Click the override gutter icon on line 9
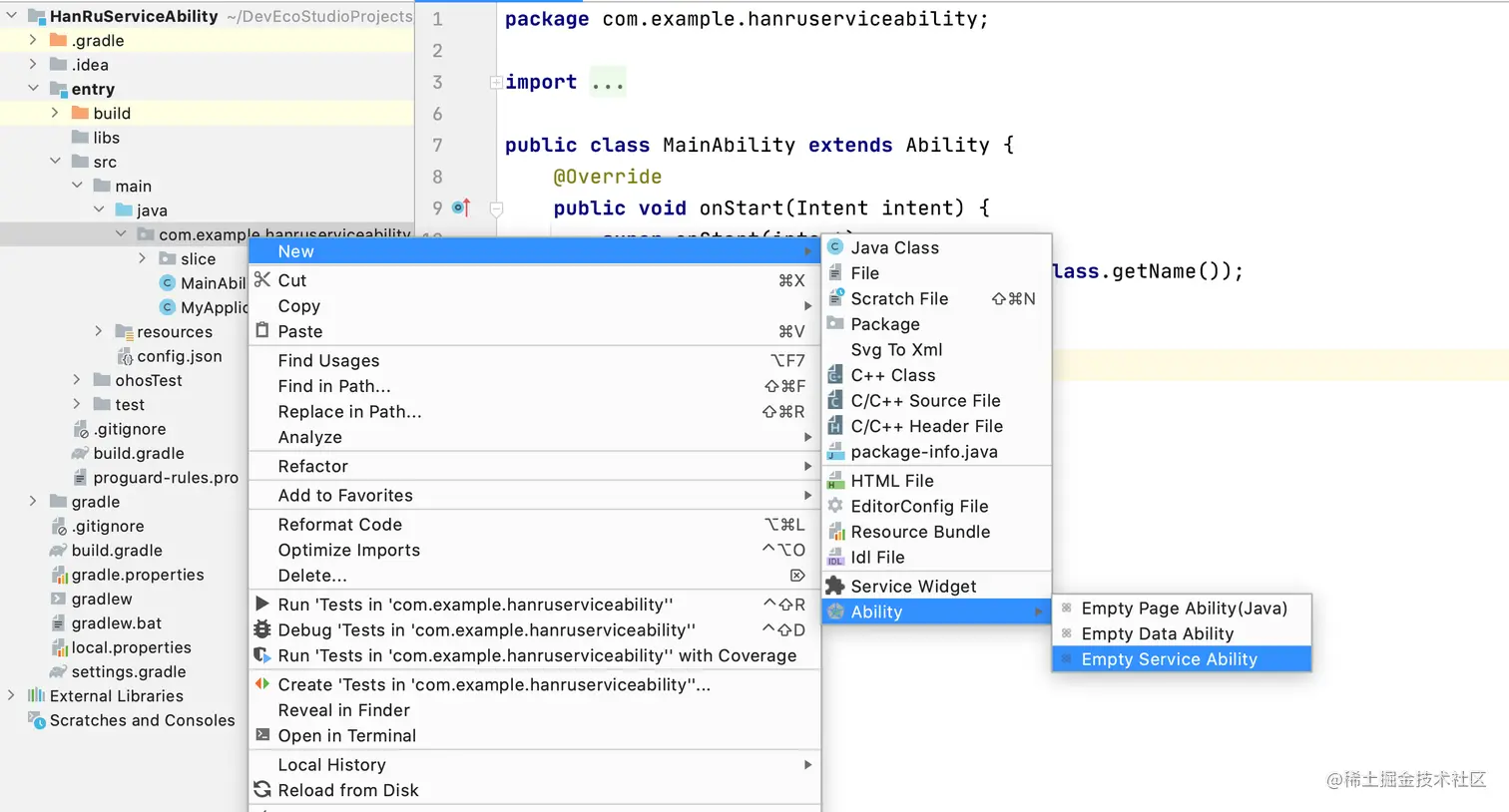 pos(460,207)
